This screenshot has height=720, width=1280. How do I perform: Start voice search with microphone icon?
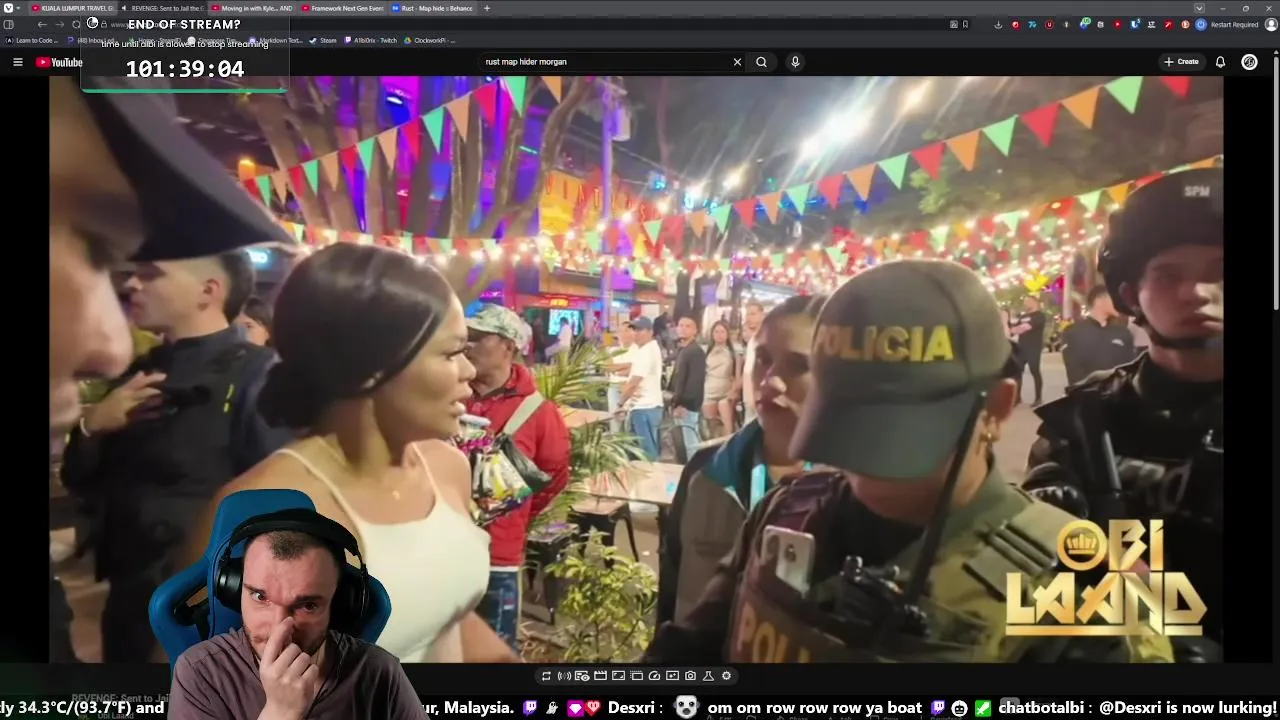[x=795, y=62]
